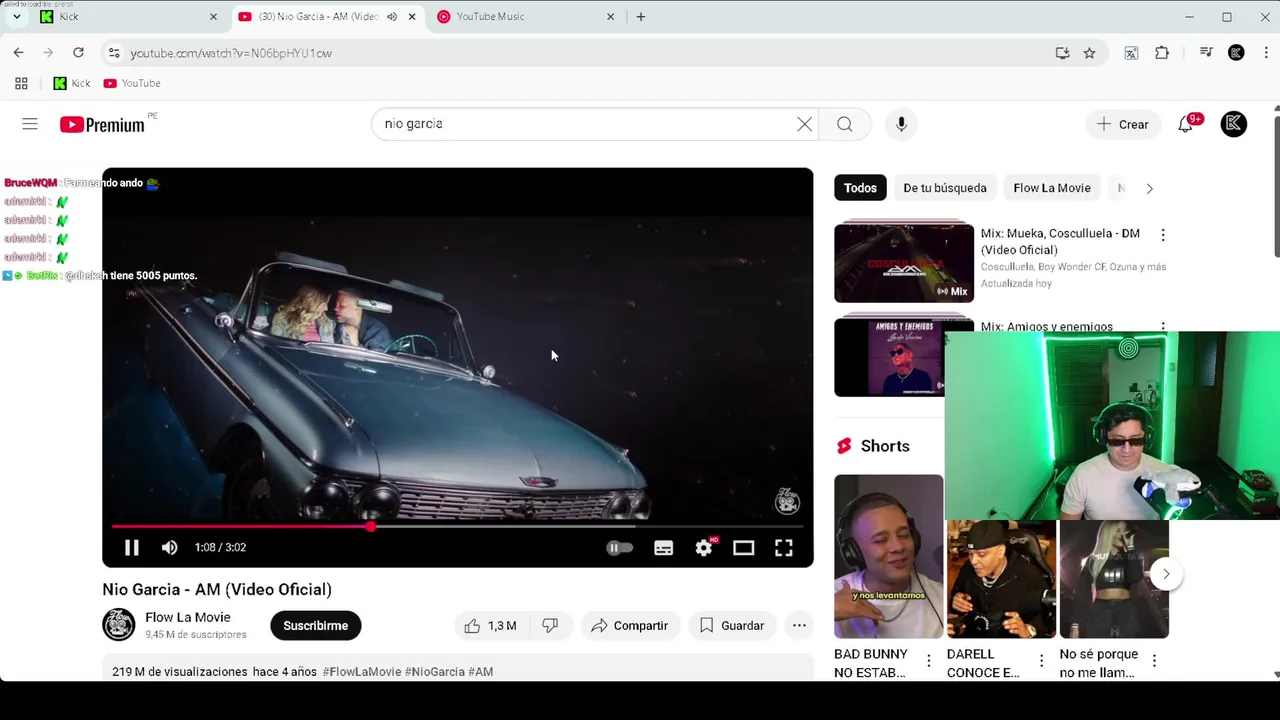
Task: Open the Kick bookmark
Action: (72, 83)
